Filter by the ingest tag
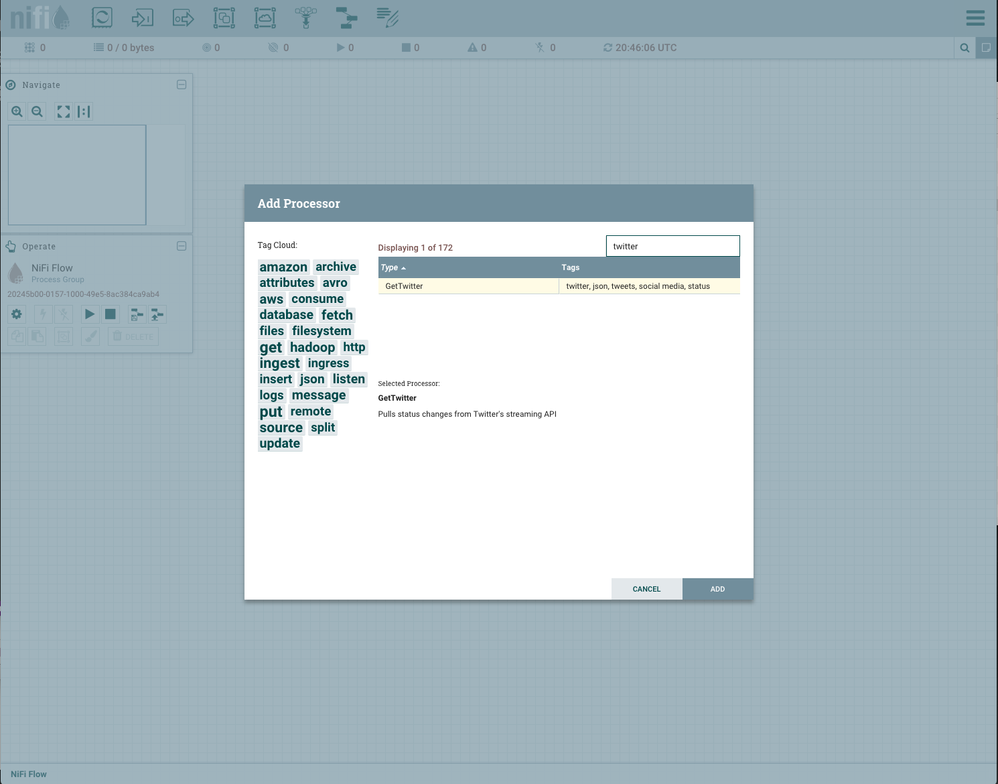998x784 pixels. (x=279, y=363)
